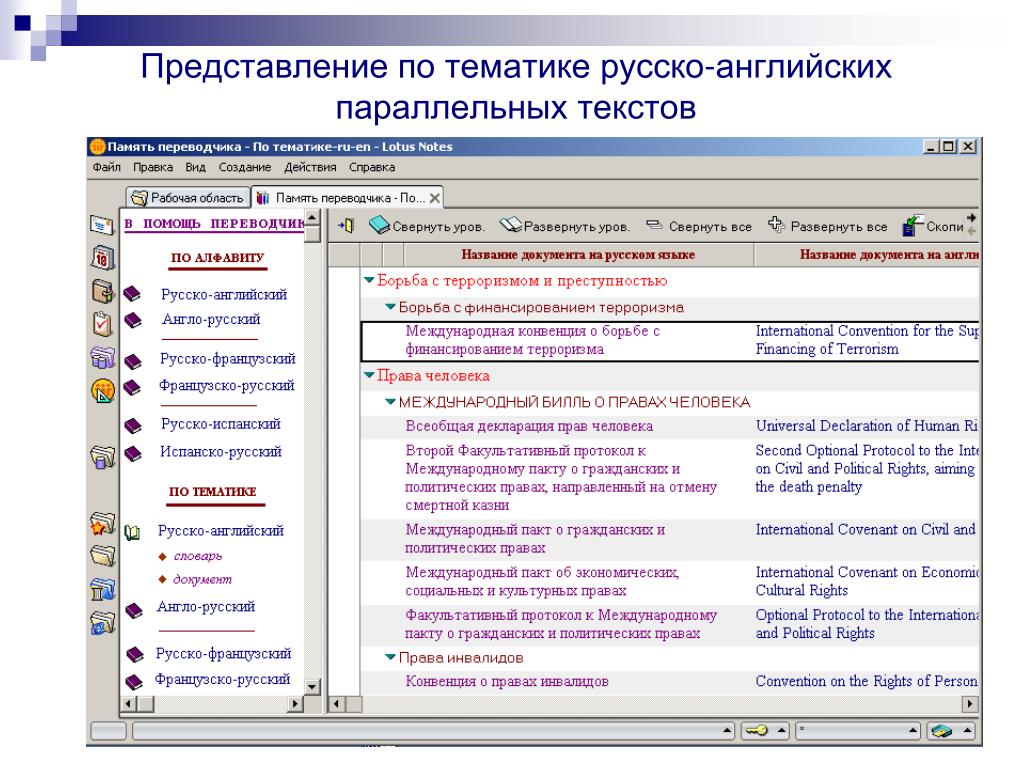Click the view horizontal scrollbar left arrow

pyautogui.click(x=336, y=704)
